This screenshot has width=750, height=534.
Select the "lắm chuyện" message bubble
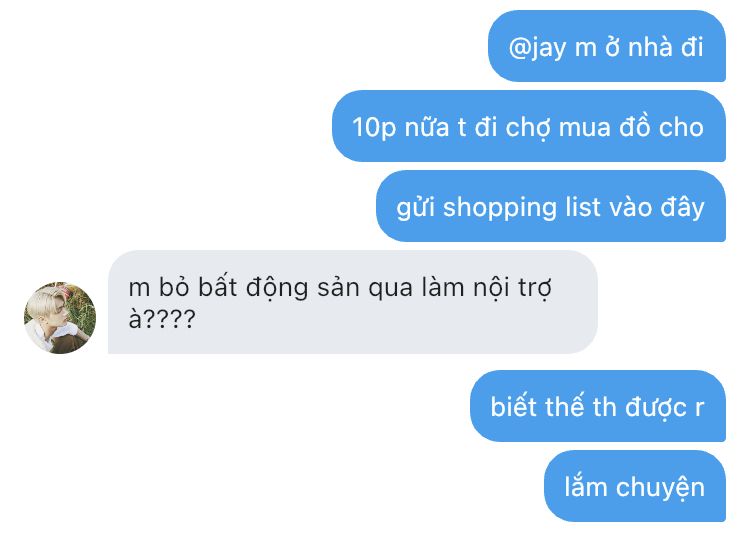click(x=635, y=486)
